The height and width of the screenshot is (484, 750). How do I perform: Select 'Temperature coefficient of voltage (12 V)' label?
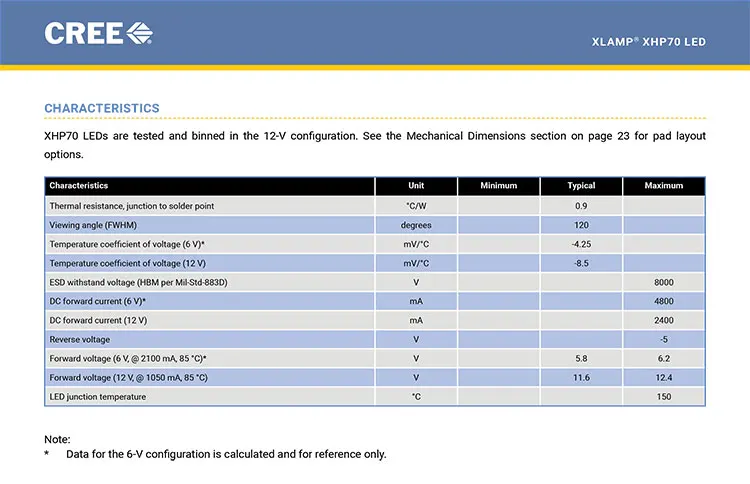pyautogui.click(x=127, y=264)
